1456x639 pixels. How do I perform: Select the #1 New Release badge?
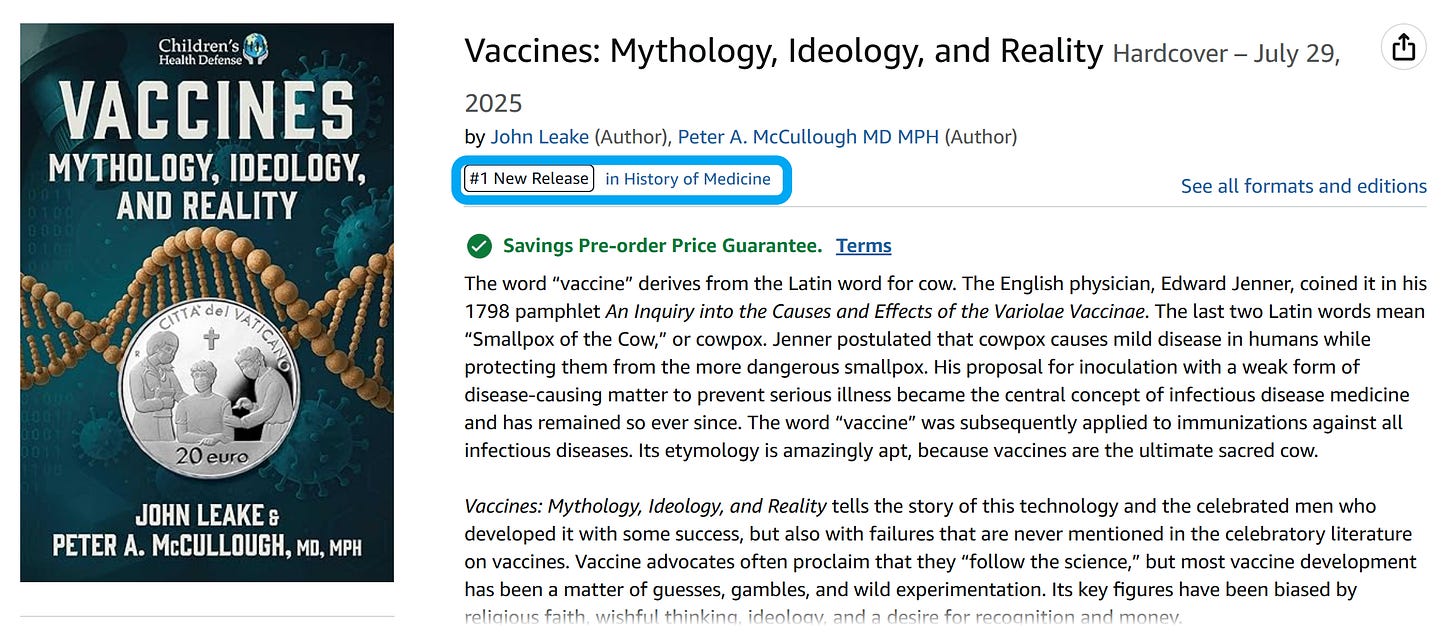coord(529,179)
